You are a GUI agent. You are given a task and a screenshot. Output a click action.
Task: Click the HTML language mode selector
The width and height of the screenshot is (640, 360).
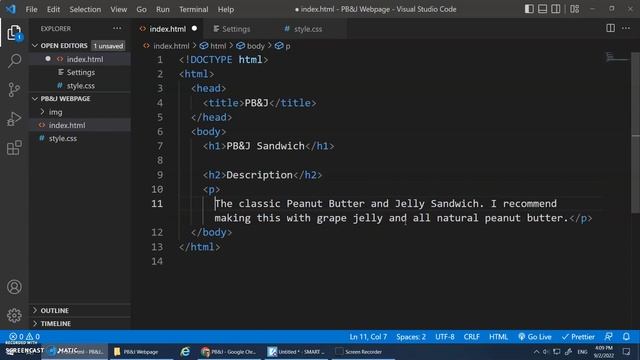pos(498,337)
